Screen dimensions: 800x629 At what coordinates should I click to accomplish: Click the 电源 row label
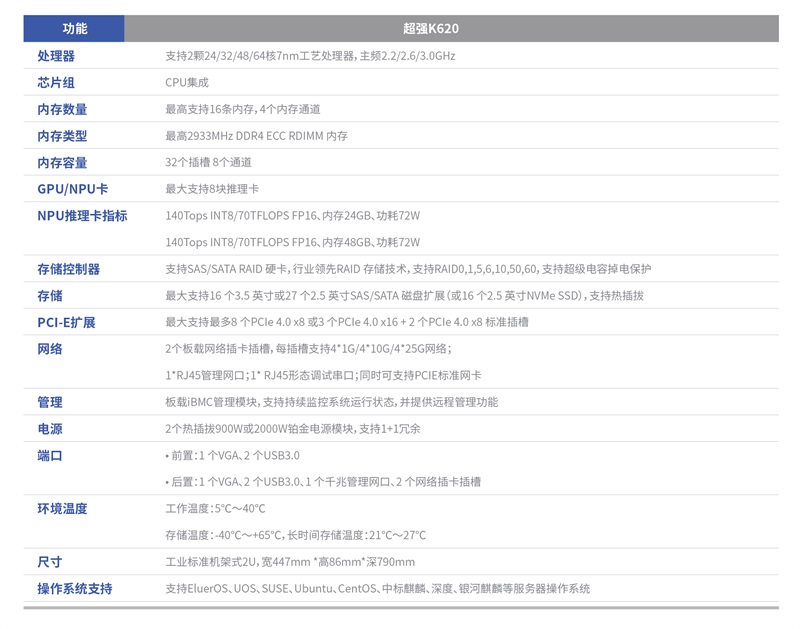click(x=50, y=428)
